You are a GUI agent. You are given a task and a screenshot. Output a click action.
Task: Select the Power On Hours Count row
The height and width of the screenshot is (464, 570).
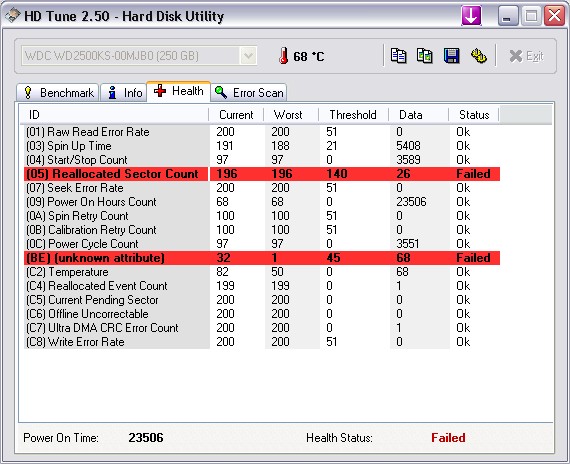[262, 202]
